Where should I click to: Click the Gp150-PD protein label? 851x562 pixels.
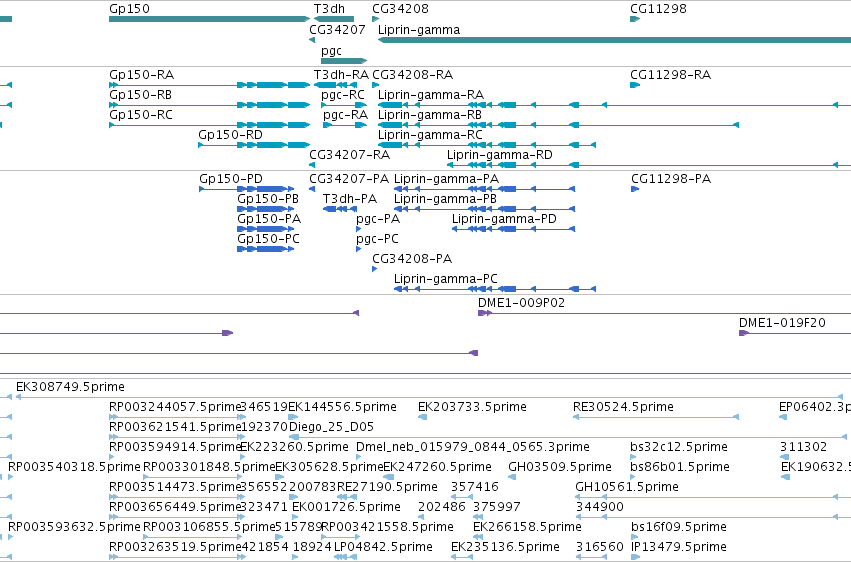click(231, 179)
